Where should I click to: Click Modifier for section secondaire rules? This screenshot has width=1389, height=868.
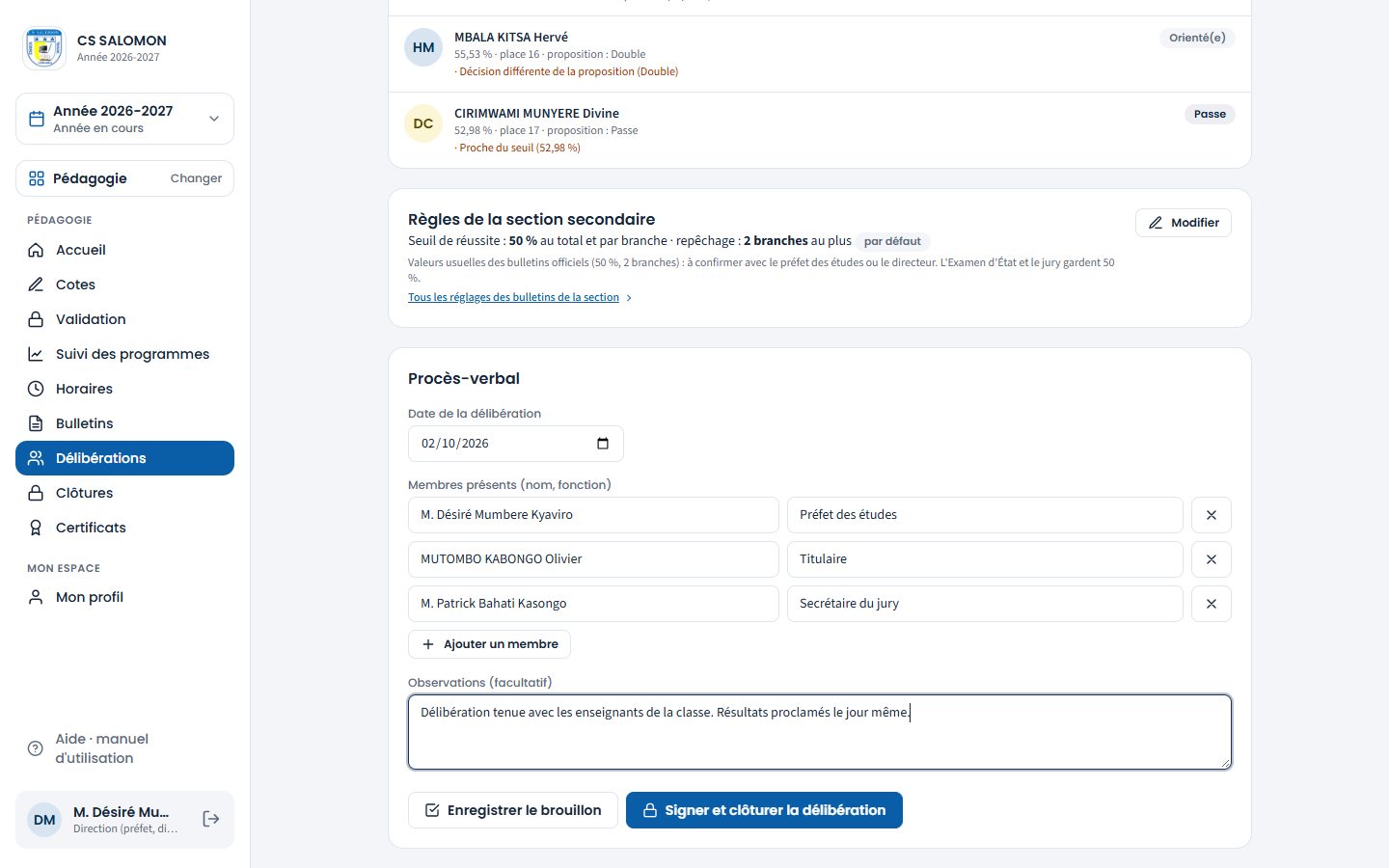[x=1184, y=223]
